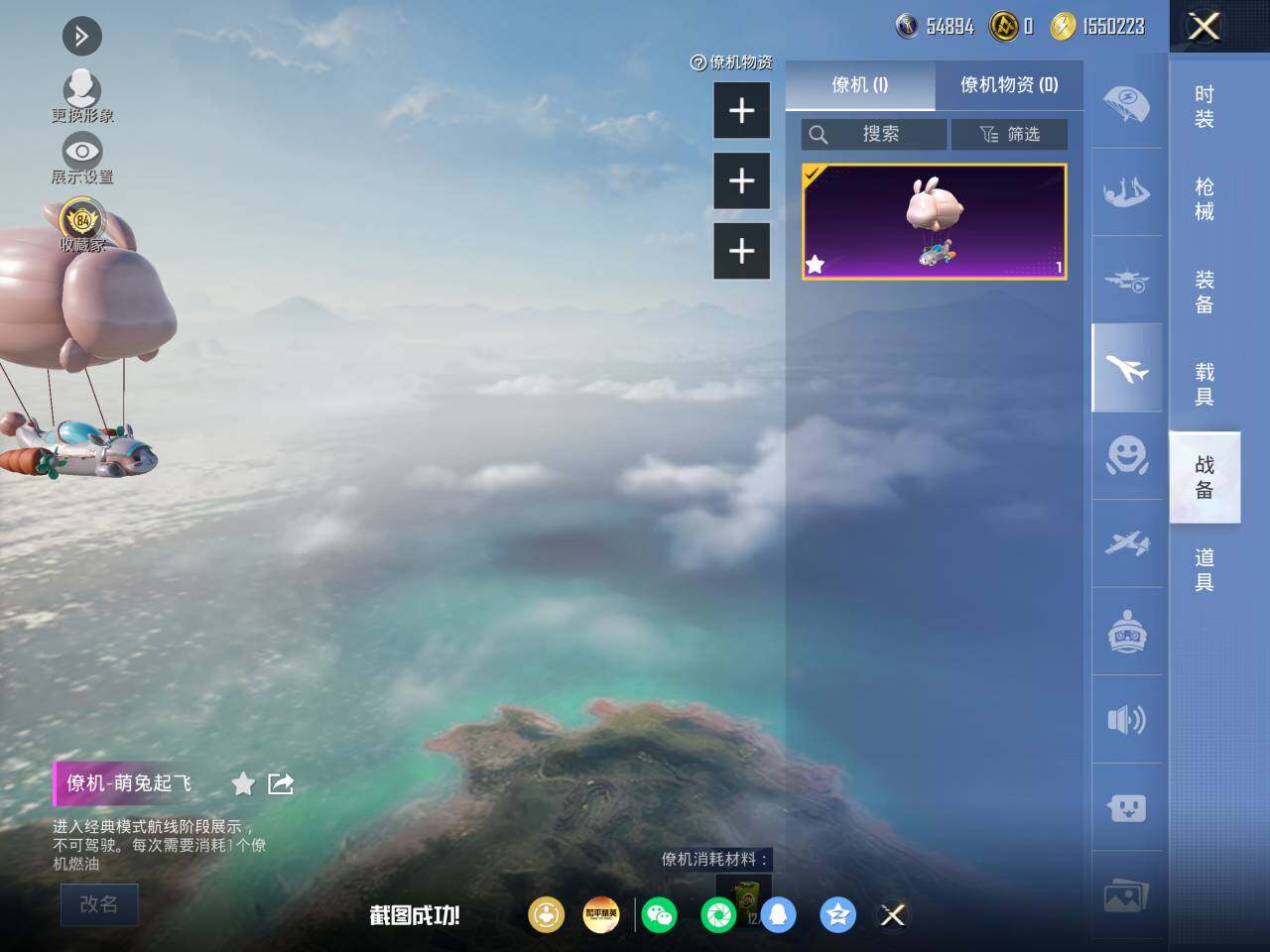
Task: Favorite the wingman with the star icon
Action: point(243,784)
